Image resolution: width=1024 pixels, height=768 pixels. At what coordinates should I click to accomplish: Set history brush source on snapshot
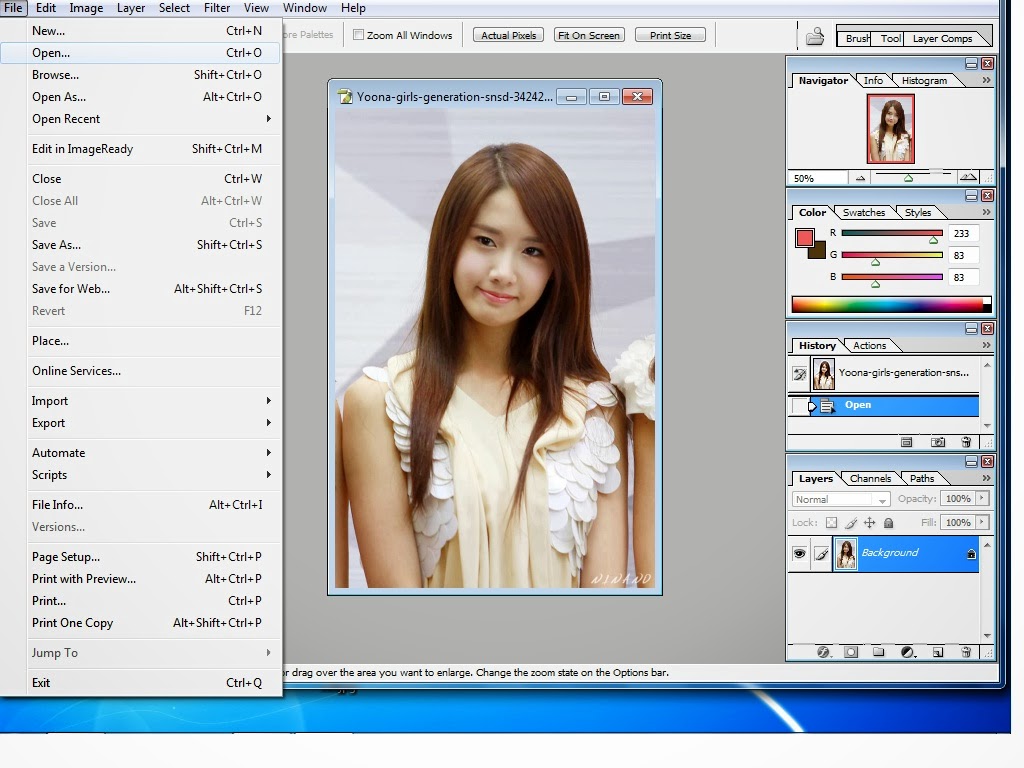pos(799,374)
